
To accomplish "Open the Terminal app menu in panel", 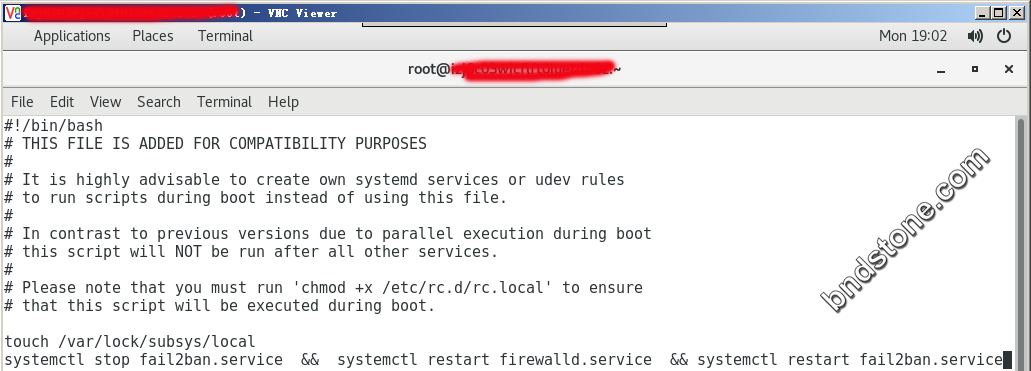I will pyautogui.click(x=226, y=36).
